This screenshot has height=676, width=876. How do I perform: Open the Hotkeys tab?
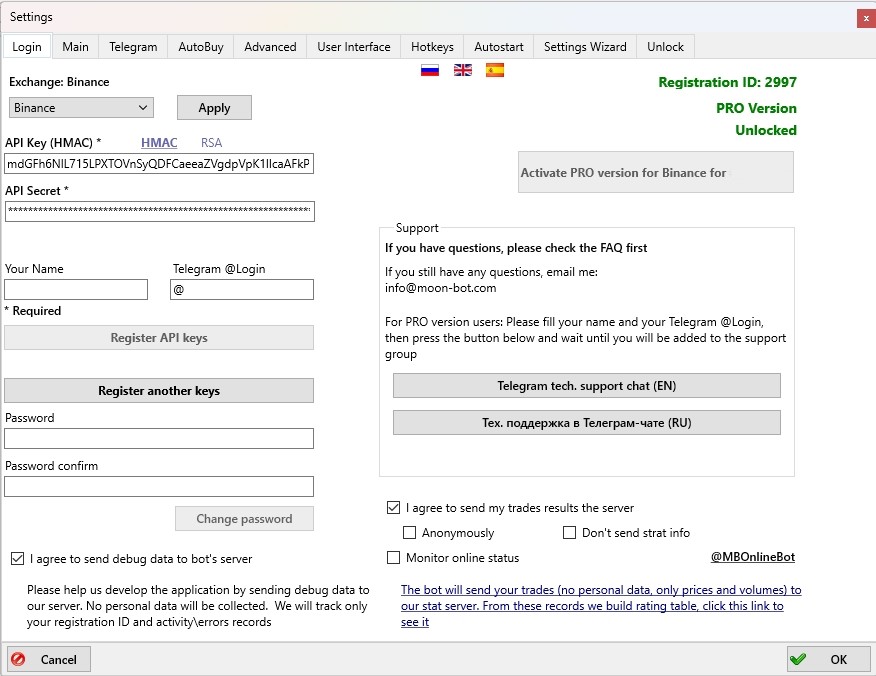pyautogui.click(x=432, y=47)
